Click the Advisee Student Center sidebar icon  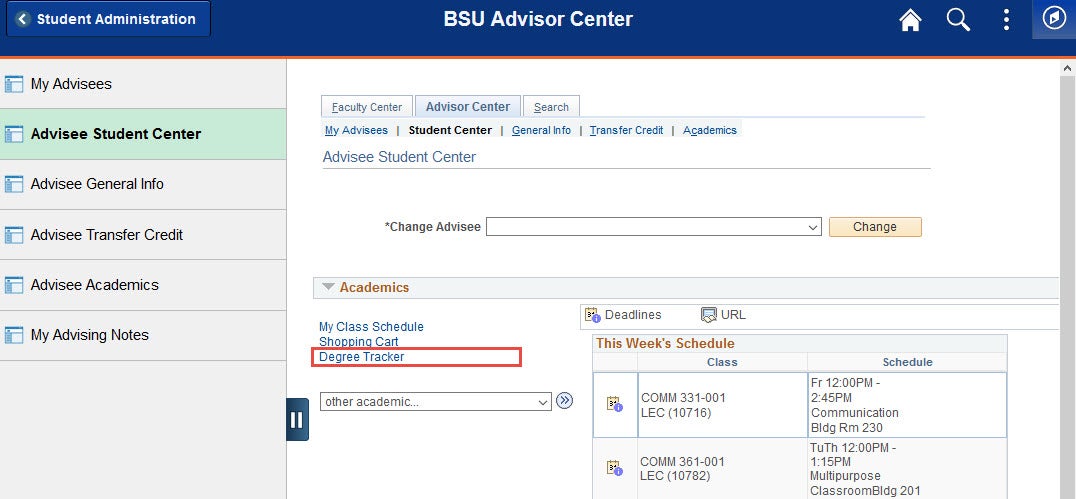14,134
